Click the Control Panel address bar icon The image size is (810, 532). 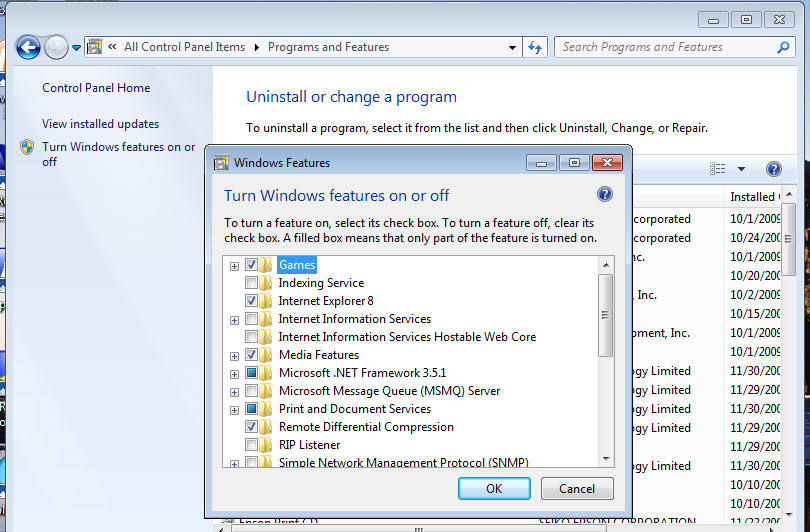click(95, 47)
